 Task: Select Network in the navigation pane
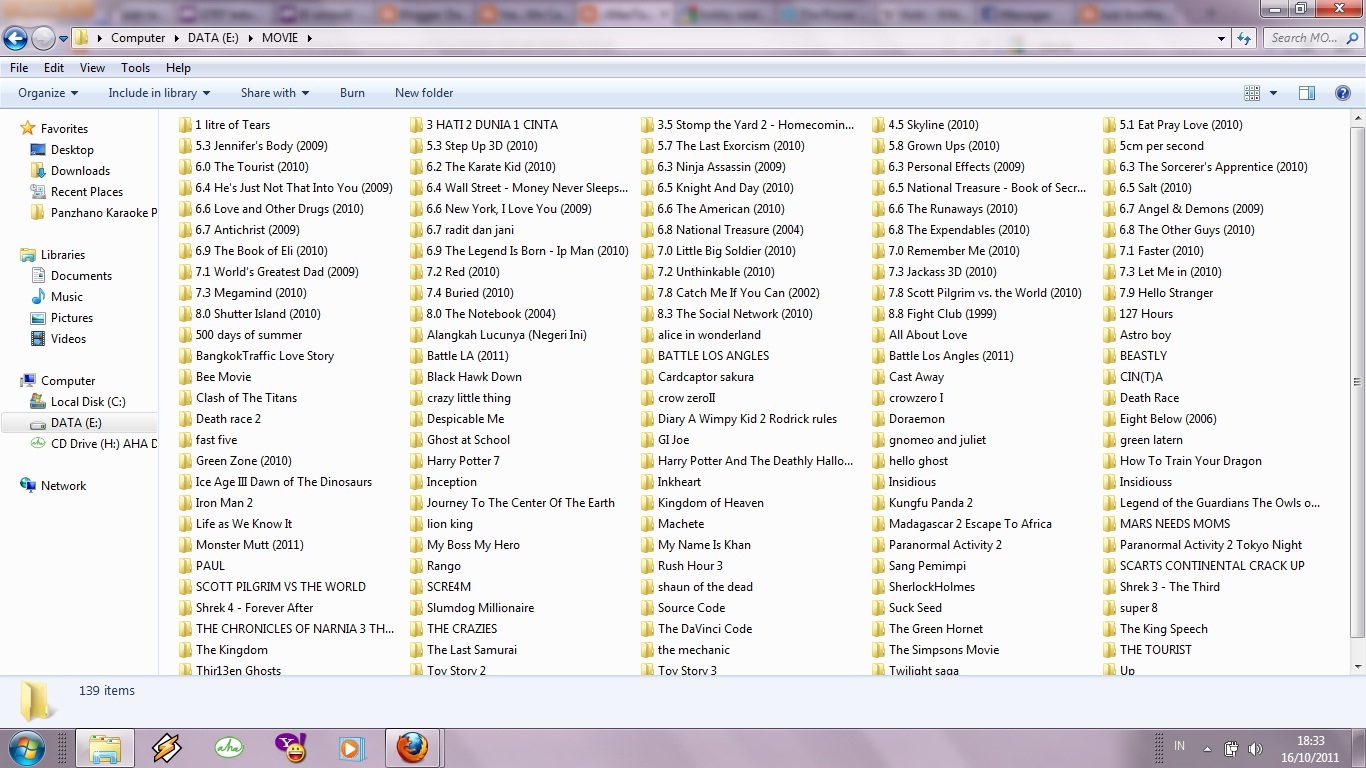63,486
